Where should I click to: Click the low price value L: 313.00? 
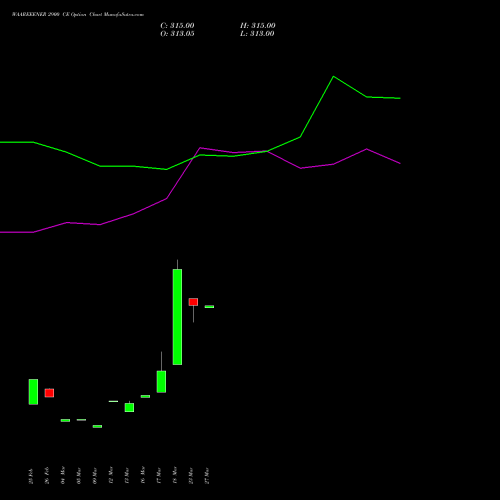[257, 34]
